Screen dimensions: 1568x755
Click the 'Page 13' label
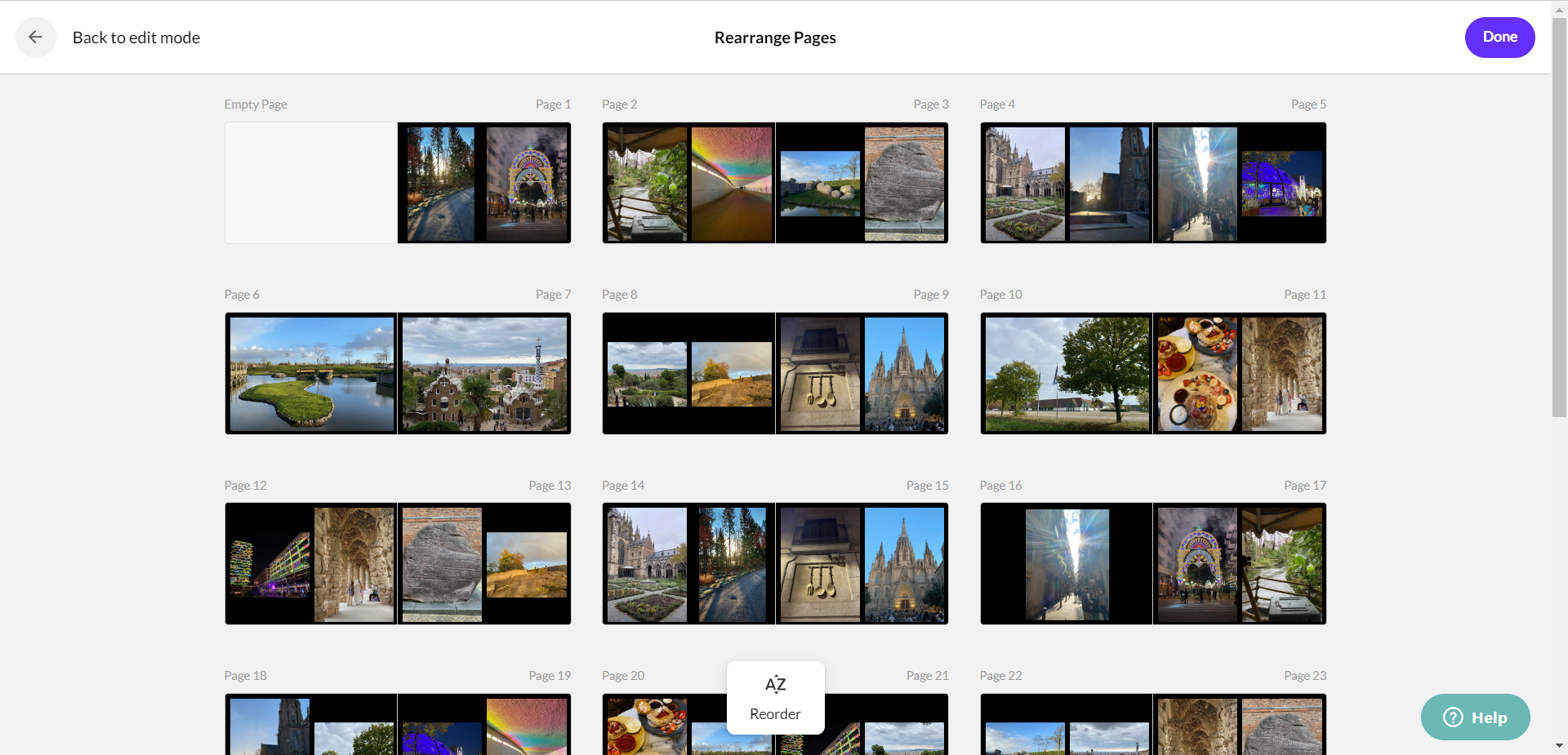tap(550, 486)
